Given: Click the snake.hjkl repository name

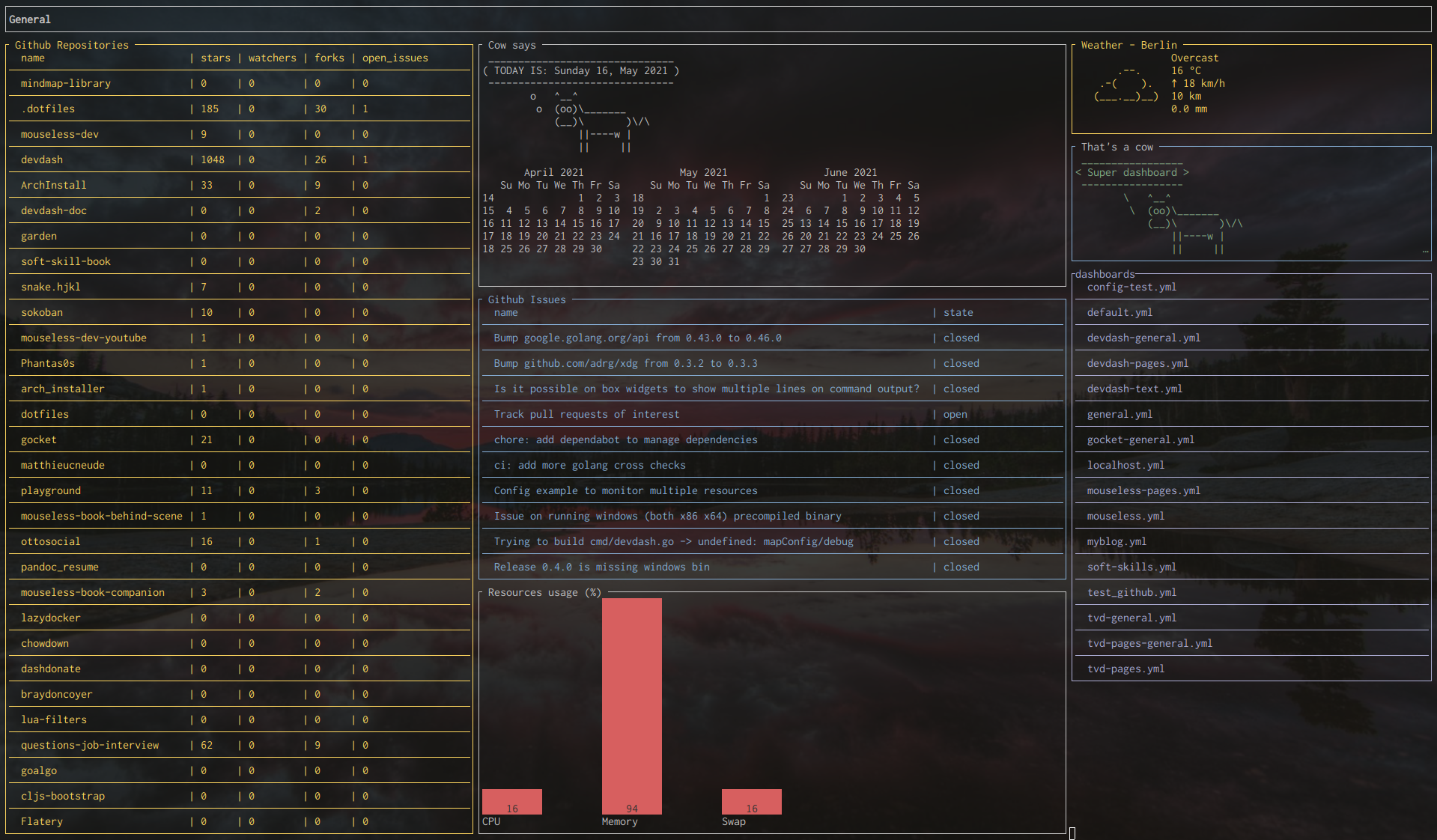Looking at the screenshot, I should pyautogui.click(x=51, y=287).
